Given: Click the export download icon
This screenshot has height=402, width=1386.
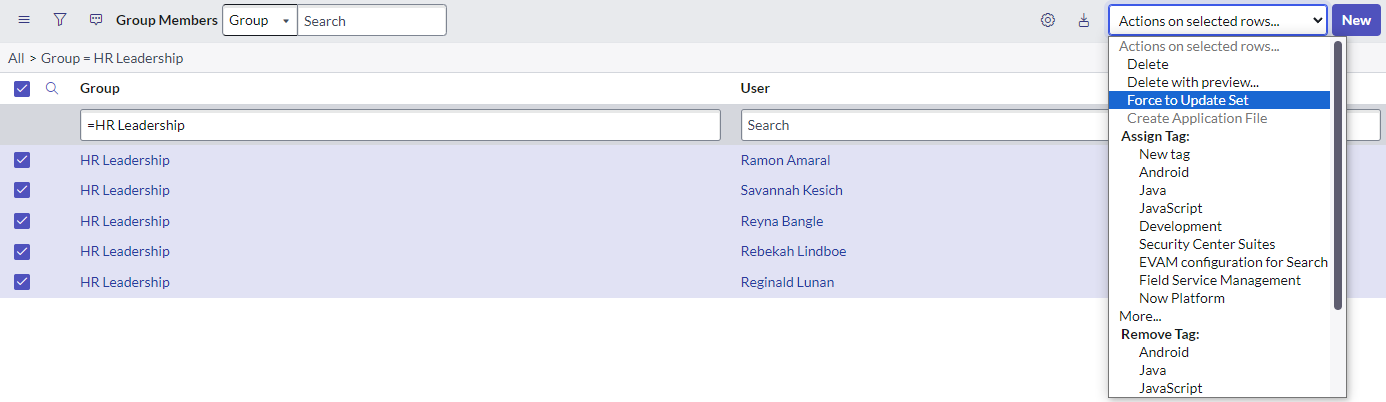Looking at the screenshot, I should click(x=1084, y=20).
